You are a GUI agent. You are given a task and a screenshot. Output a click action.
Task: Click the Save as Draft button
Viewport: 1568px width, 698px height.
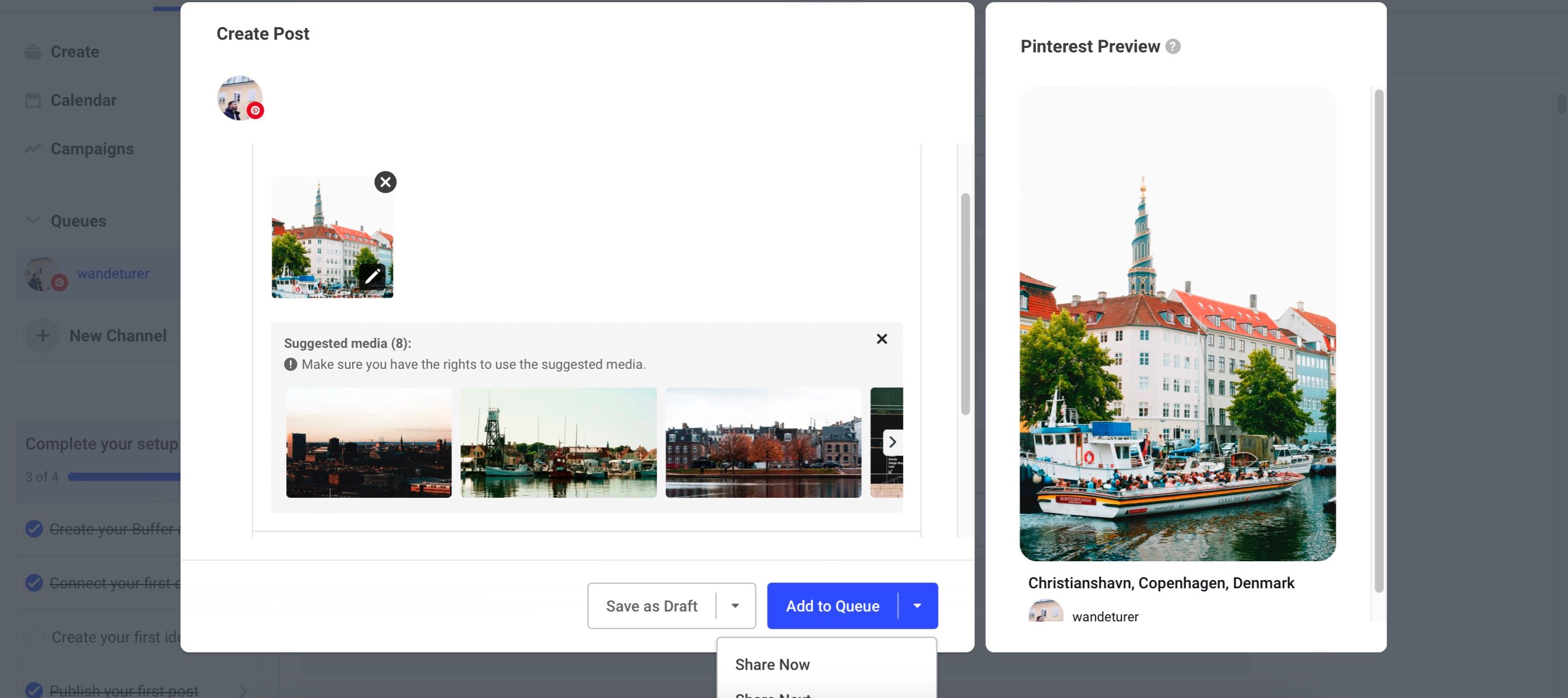tap(651, 606)
